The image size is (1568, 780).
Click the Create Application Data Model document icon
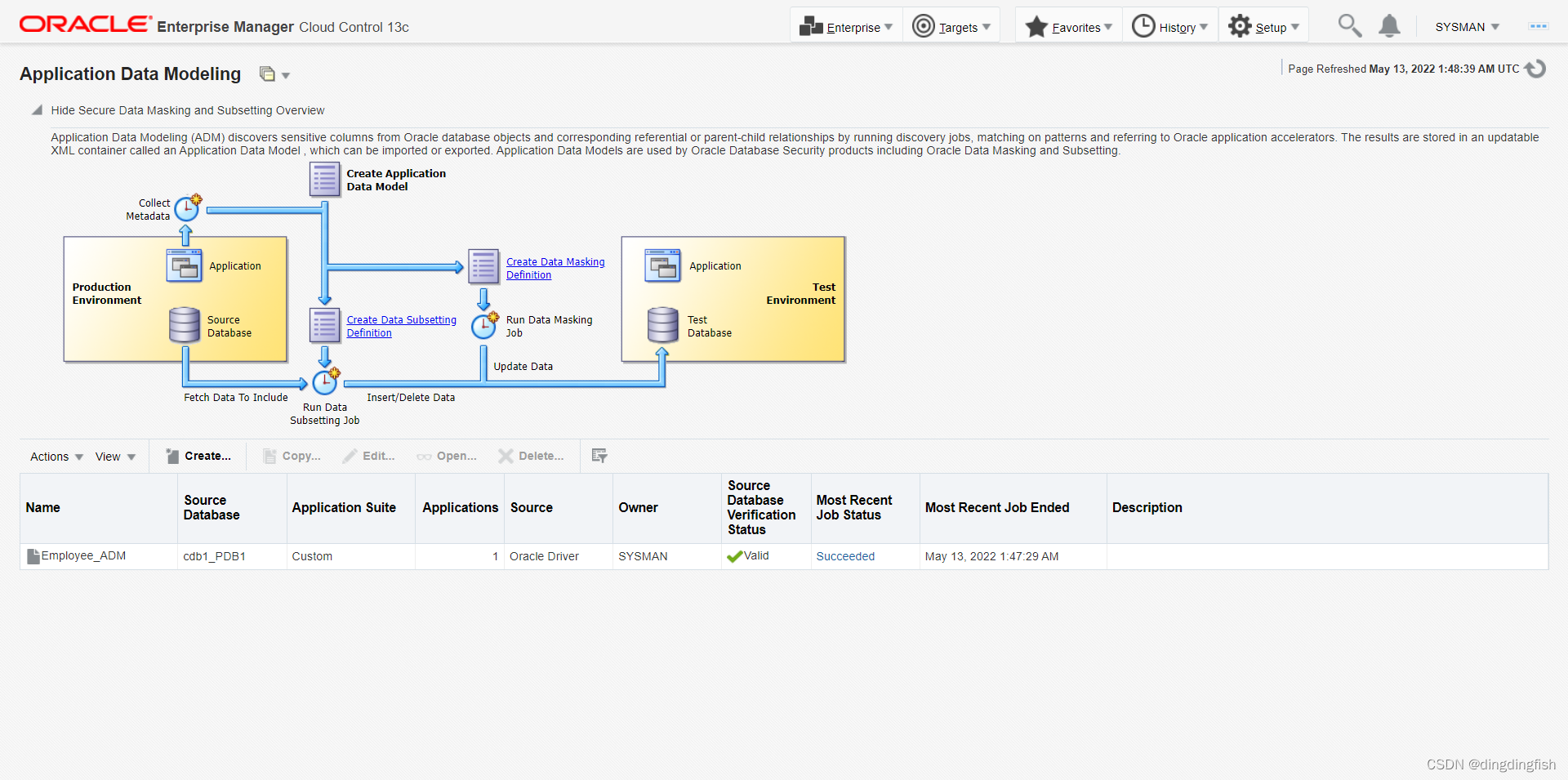(324, 179)
